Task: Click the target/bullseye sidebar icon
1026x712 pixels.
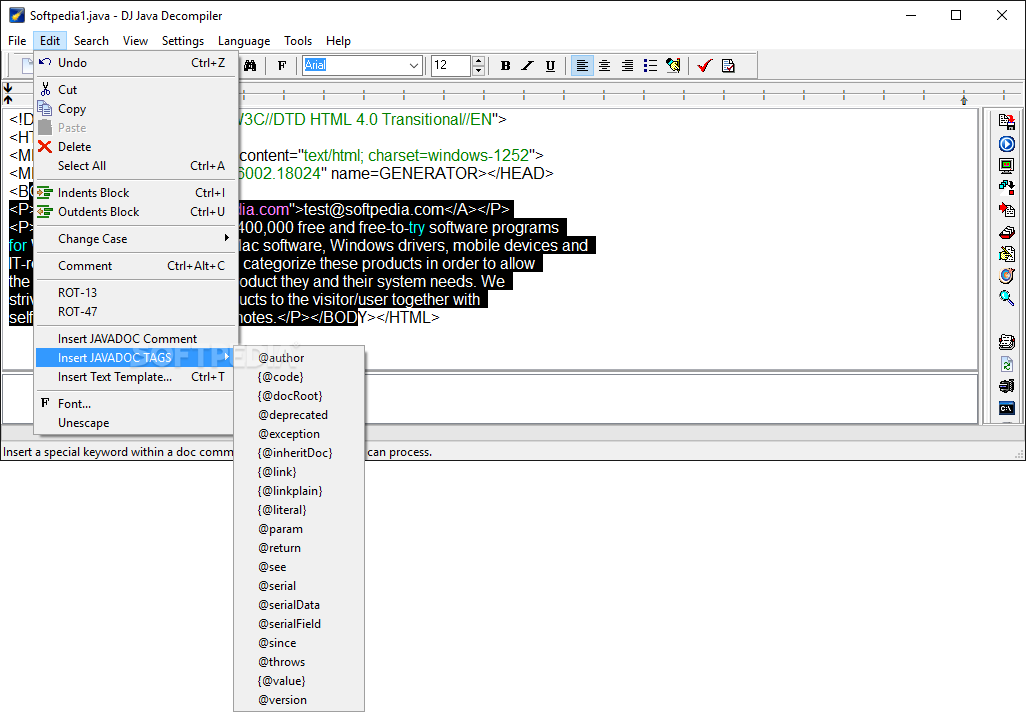Action: 1006,276
